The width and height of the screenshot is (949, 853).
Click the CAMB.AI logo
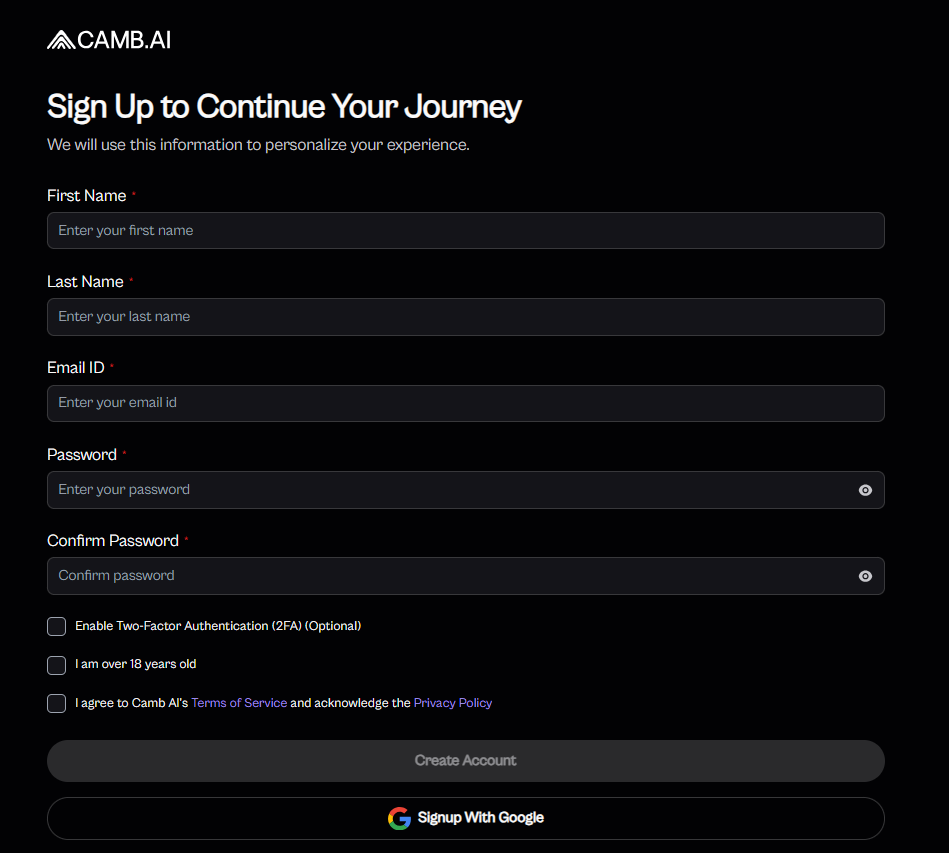tap(109, 40)
